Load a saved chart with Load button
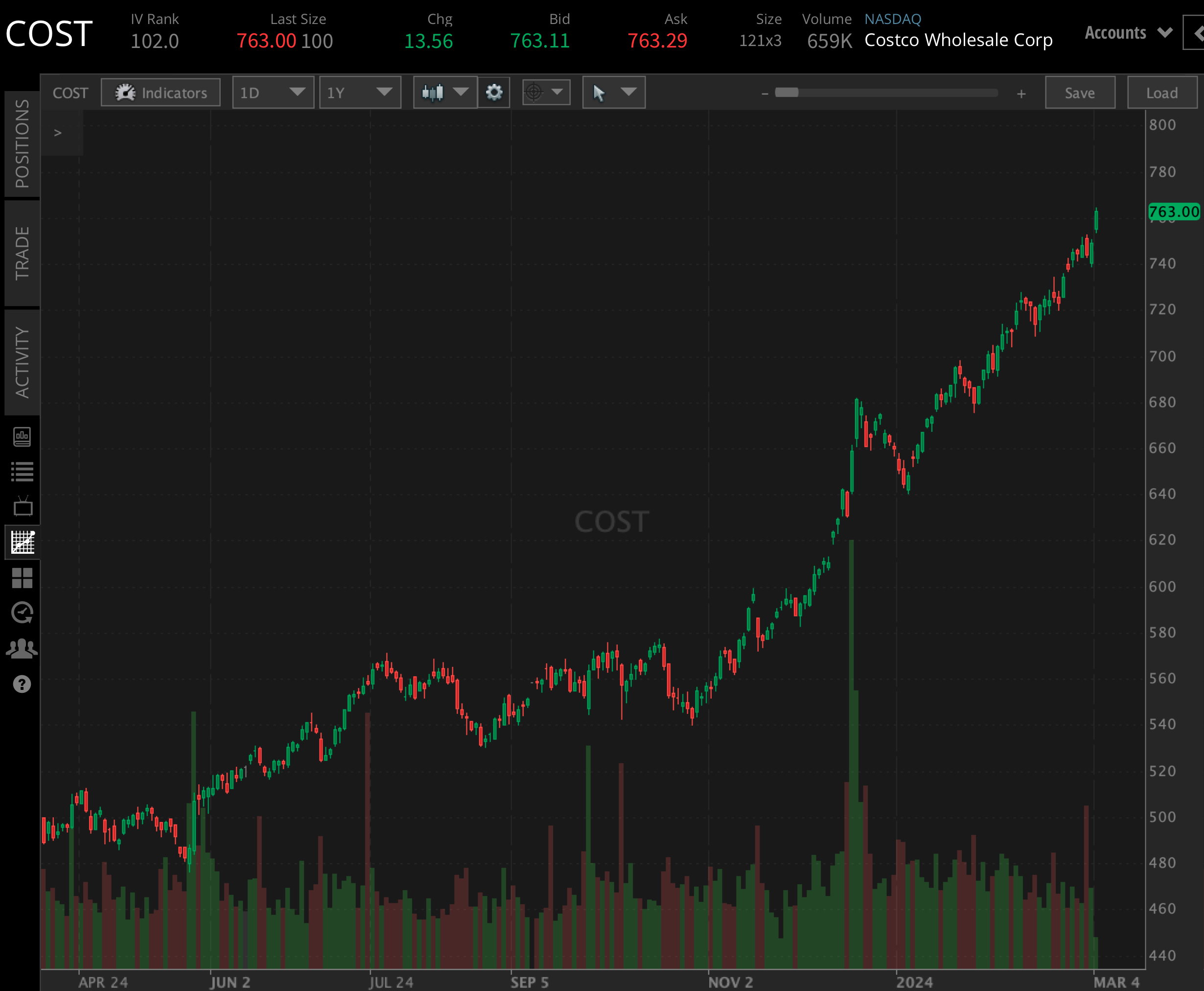Viewport: 1204px width, 991px height. click(1162, 92)
